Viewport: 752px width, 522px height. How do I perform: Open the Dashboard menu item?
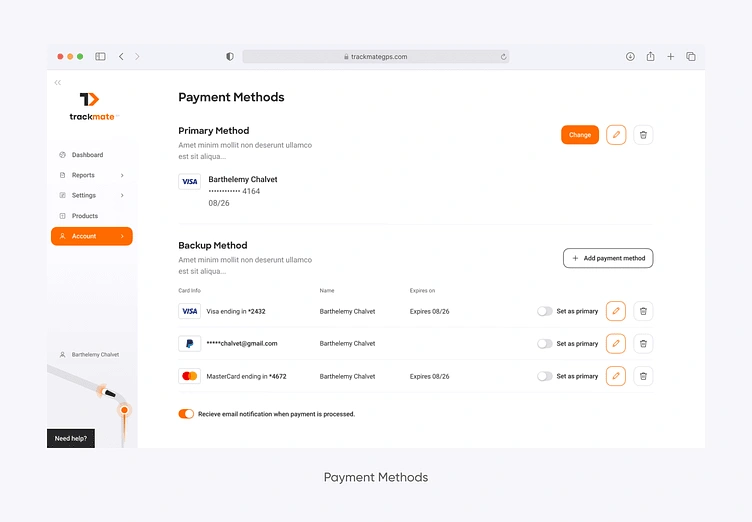[x=87, y=155]
